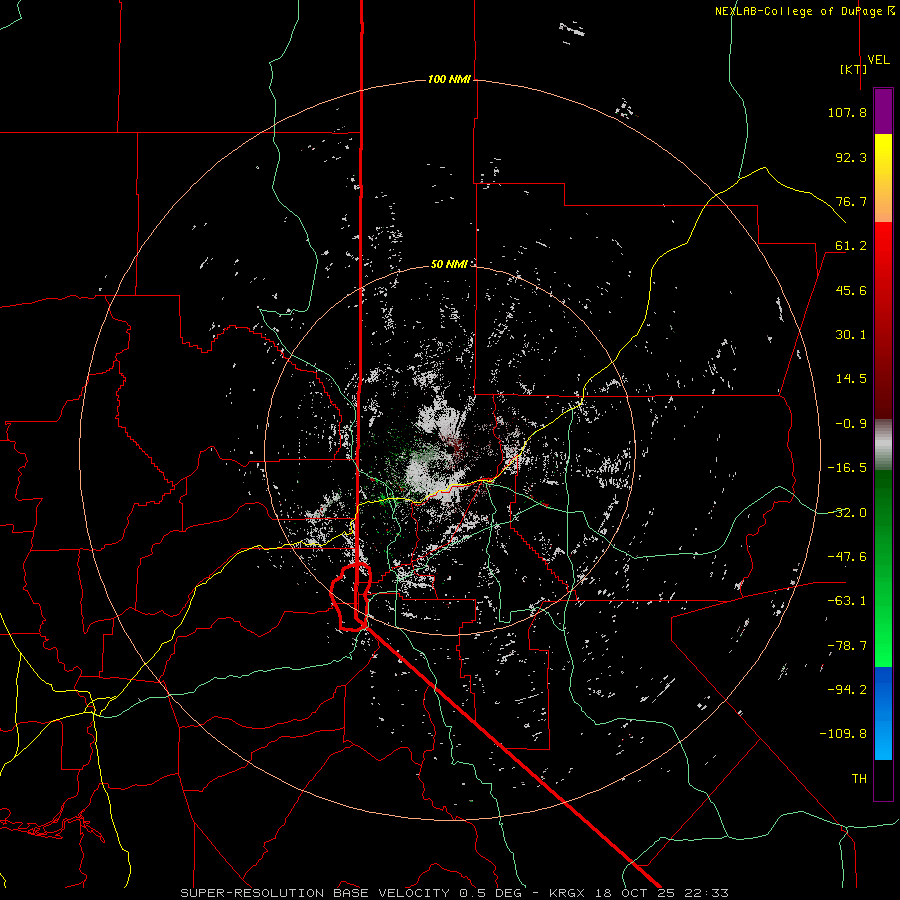Image resolution: width=900 pixels, height=900 pixels.
Task: Click the 61.2 velocity scale value
Action: [x=851, y=246]
